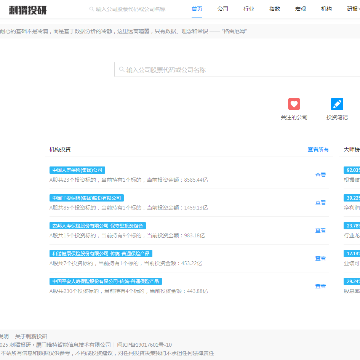Click the view link on the fourth institution row
The width and height of the screenshot is (360, 360).
tap(320, 258)
